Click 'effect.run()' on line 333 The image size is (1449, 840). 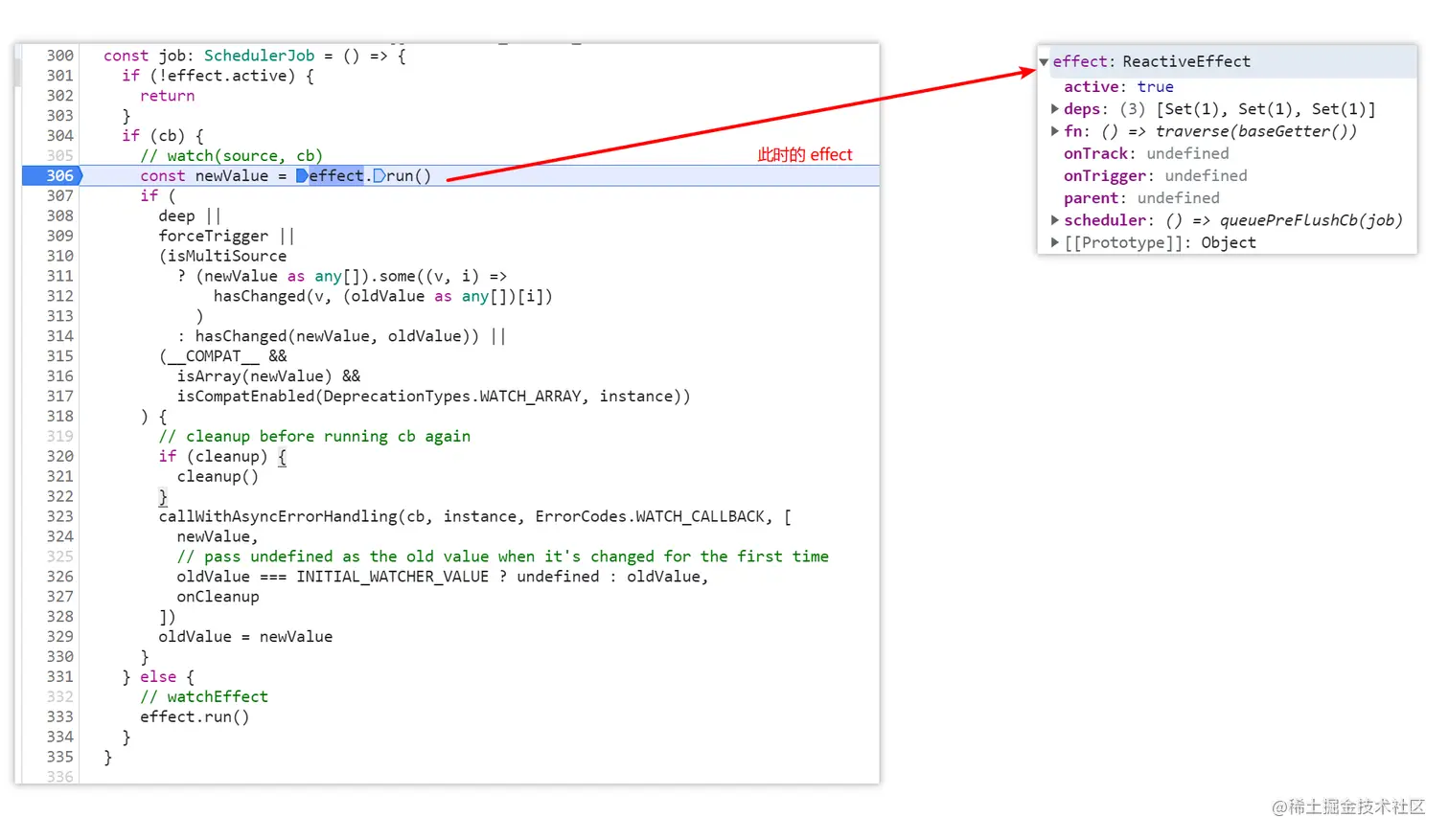pyautogui.click(x=195, y=716)
